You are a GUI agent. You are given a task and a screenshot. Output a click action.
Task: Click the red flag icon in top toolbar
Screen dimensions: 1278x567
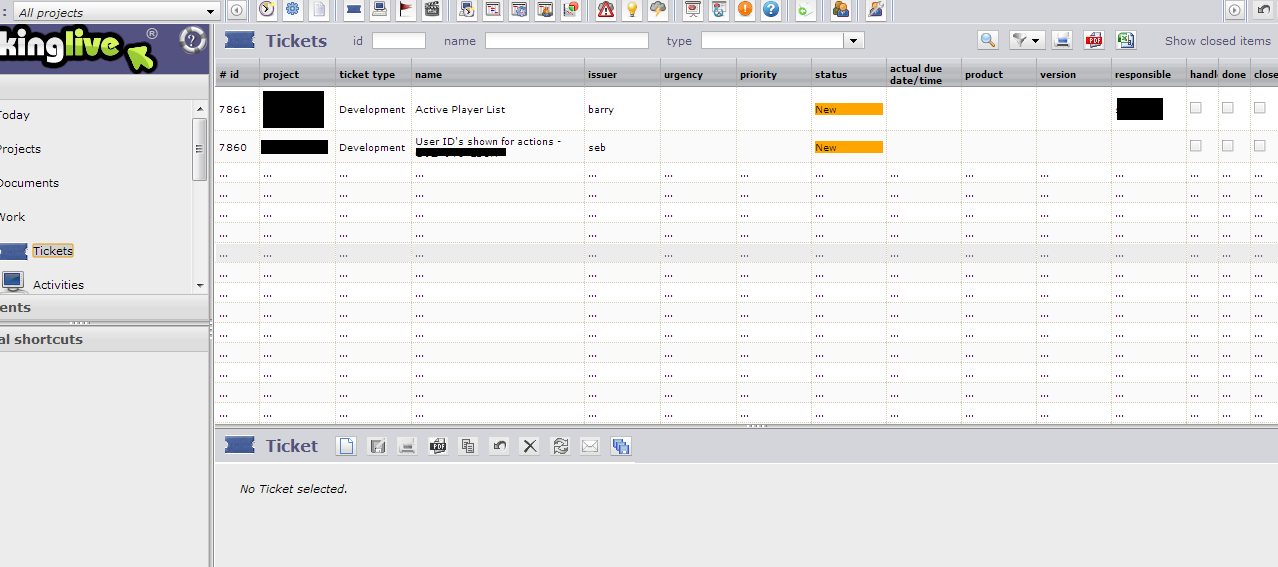[406, 10]
